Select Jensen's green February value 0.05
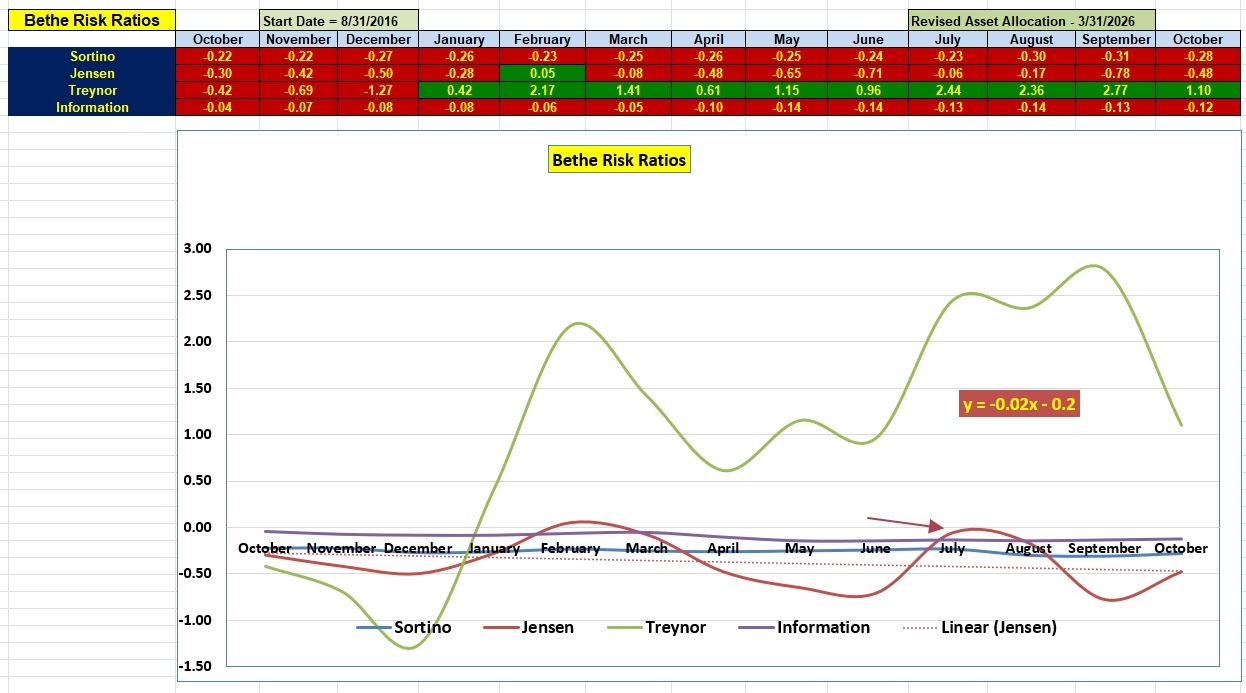1246x693 pixels. 542,73
